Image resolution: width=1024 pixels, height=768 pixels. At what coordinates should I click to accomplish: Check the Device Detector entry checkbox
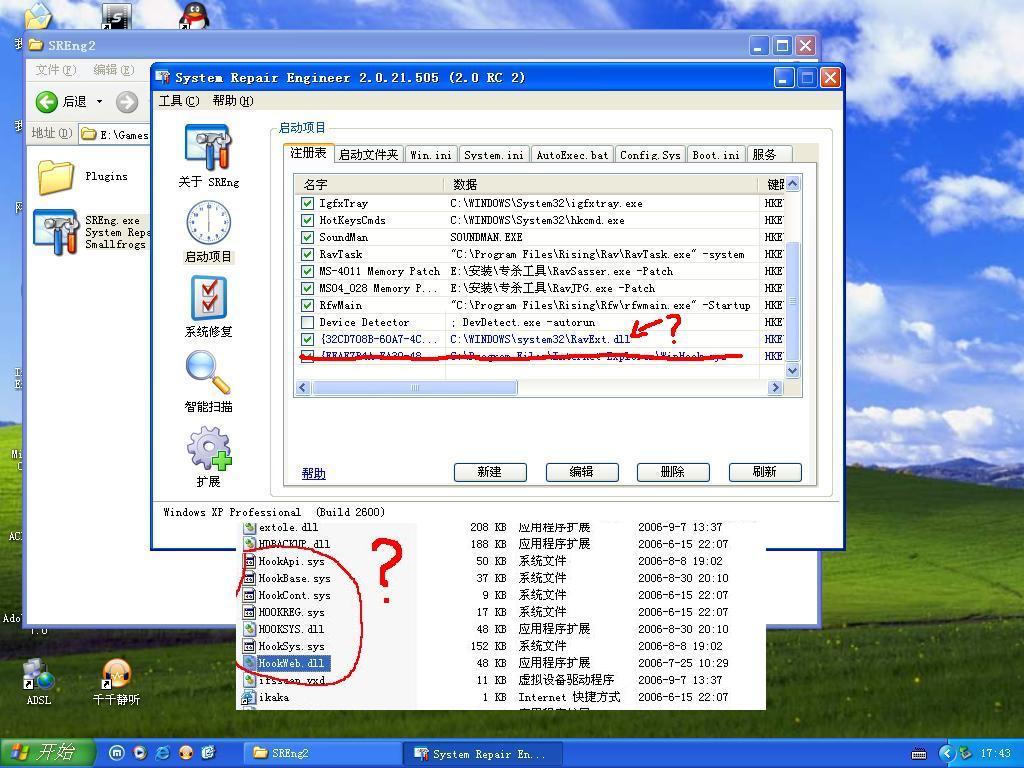click(307, 322)
